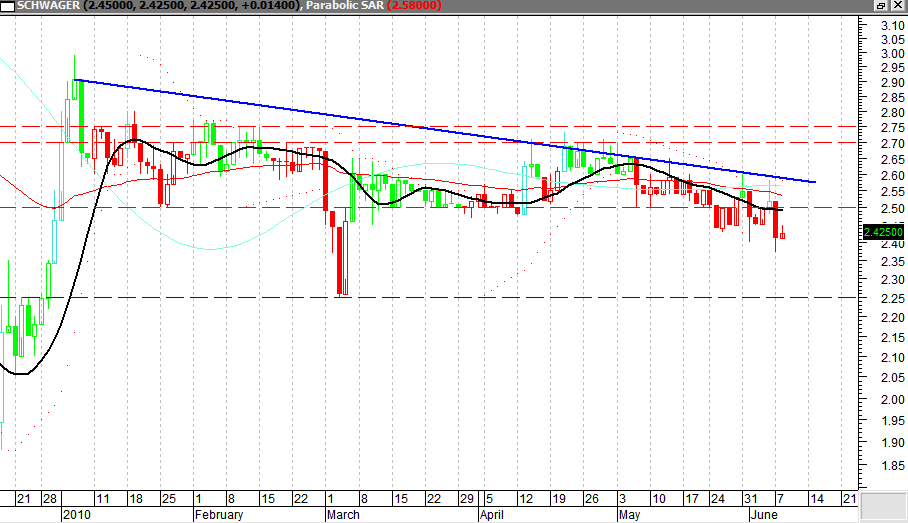
Task: Click the gray box at the axes corner
Action: click(883, 506)
